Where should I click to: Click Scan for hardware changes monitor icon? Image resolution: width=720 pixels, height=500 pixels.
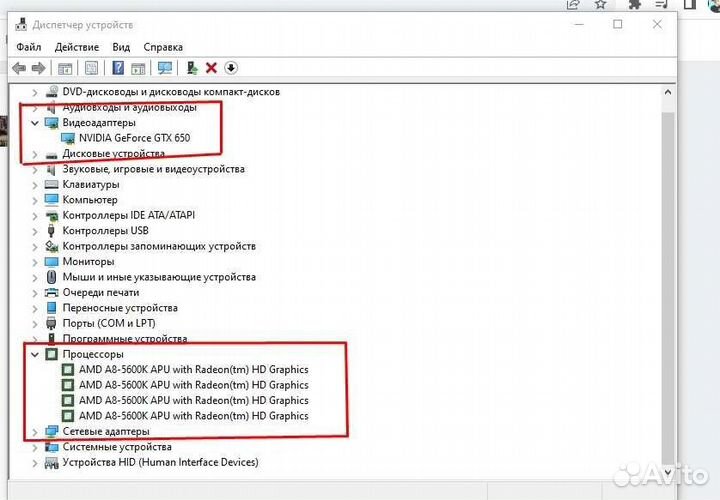[165, 68]
